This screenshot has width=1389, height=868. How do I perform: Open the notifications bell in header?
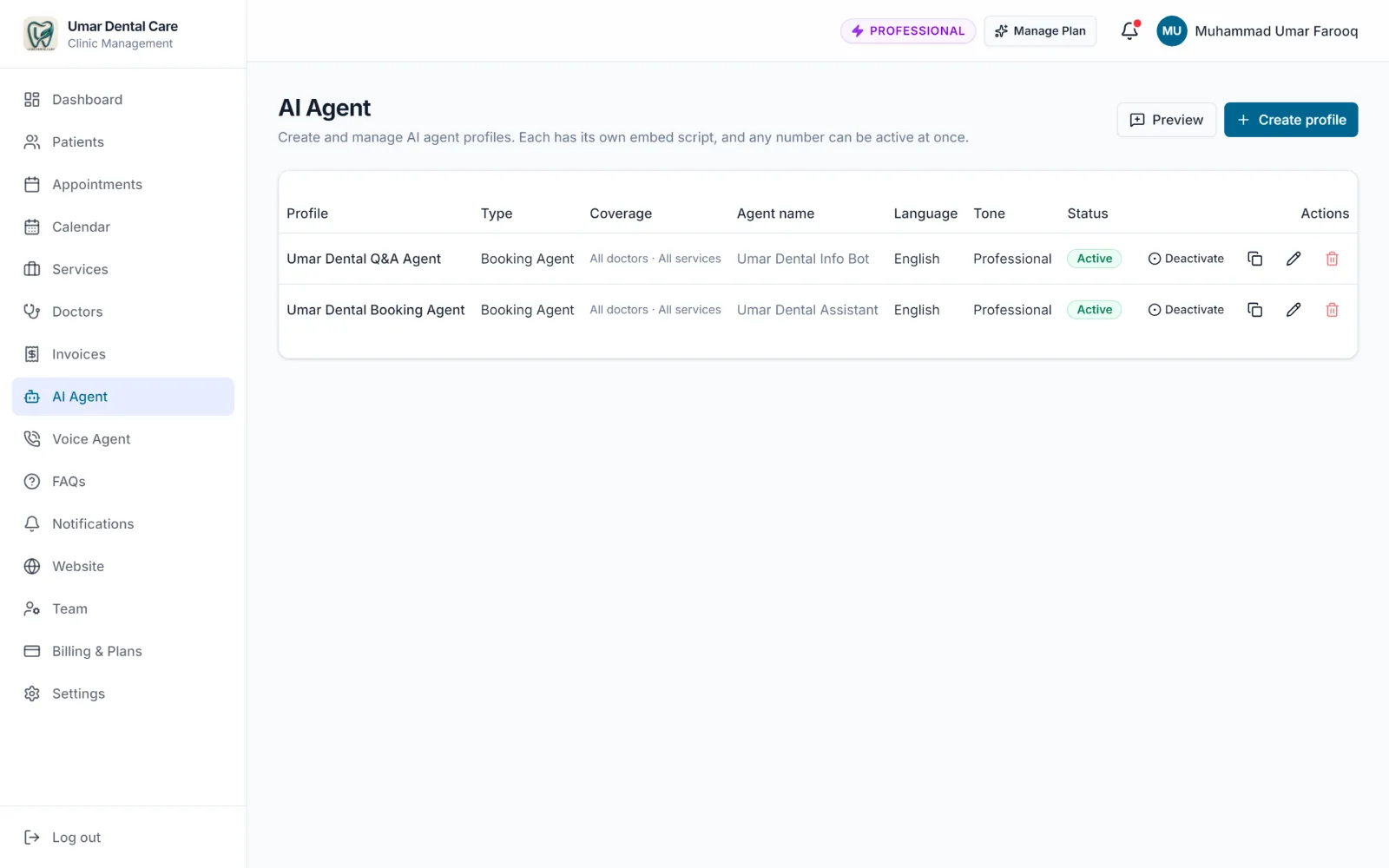[1129, 30]
